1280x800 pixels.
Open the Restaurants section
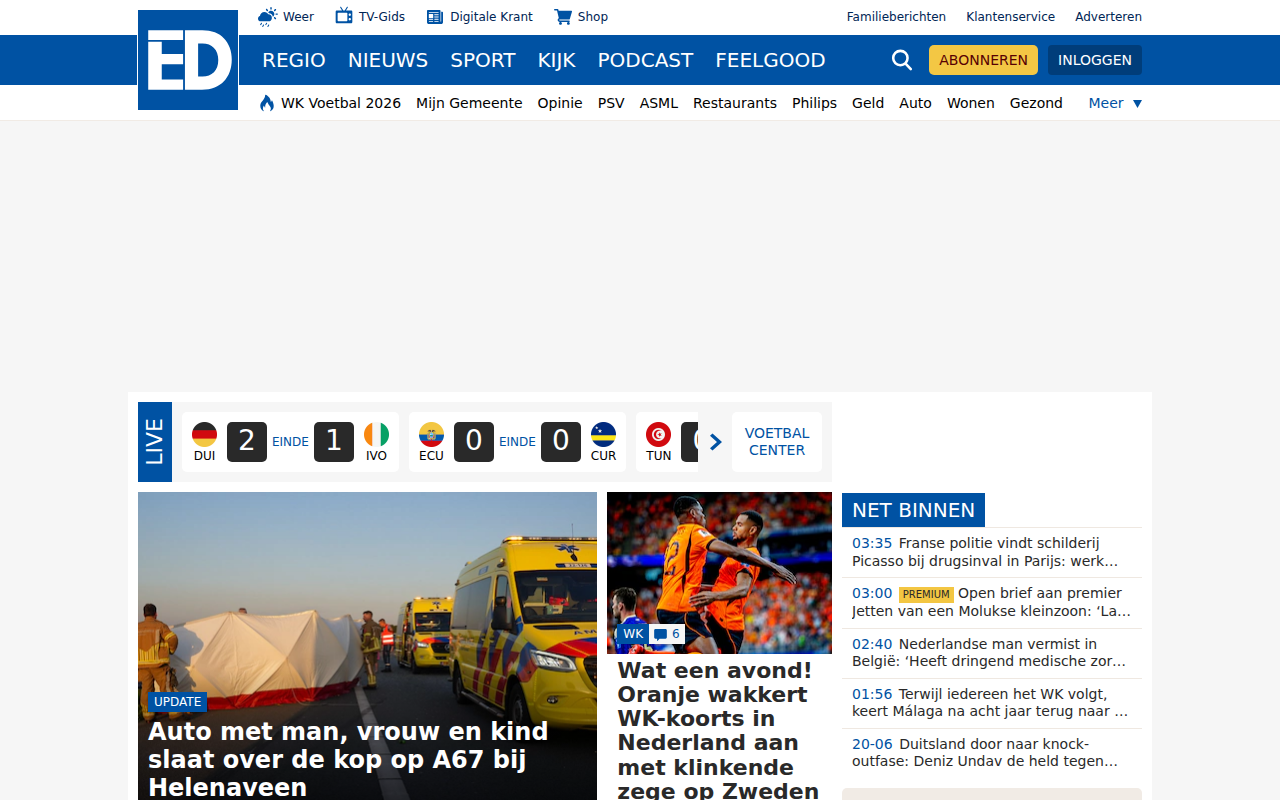click(x=735, y=103)
